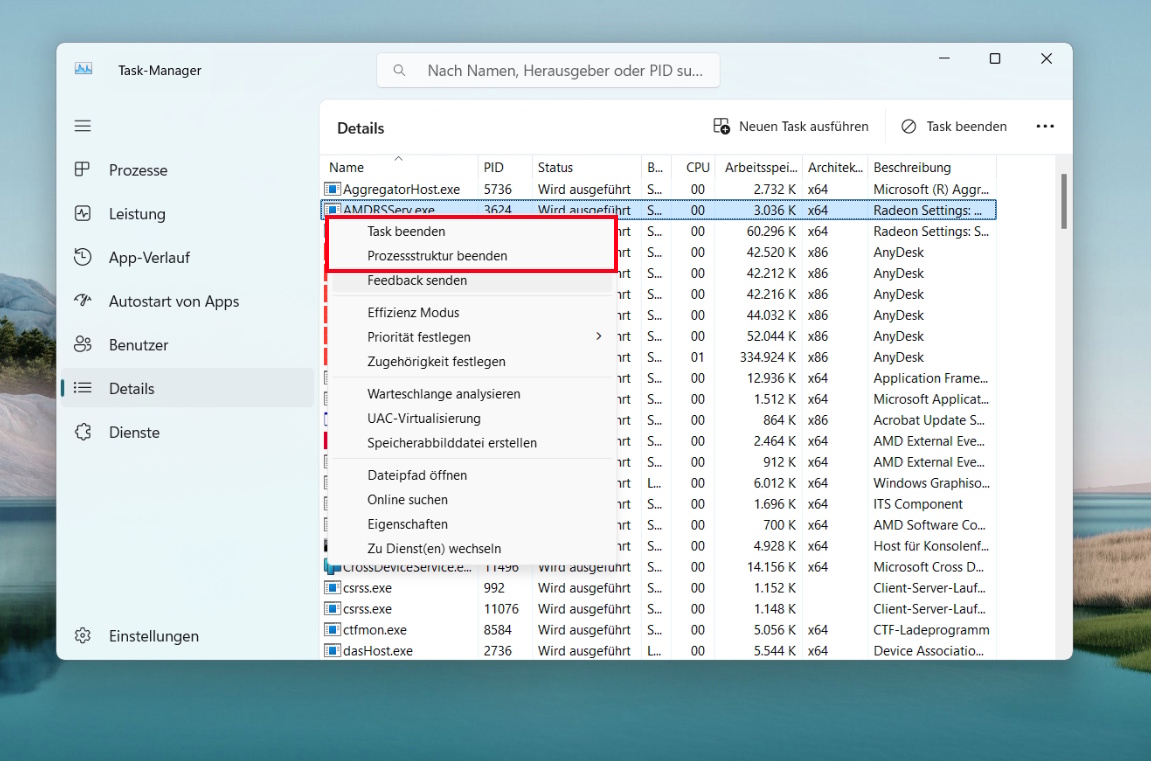Focus the Name, Herausgeber or PID search field
Image resolution: width=1151 pixels, height=761 pixels.
548,70
